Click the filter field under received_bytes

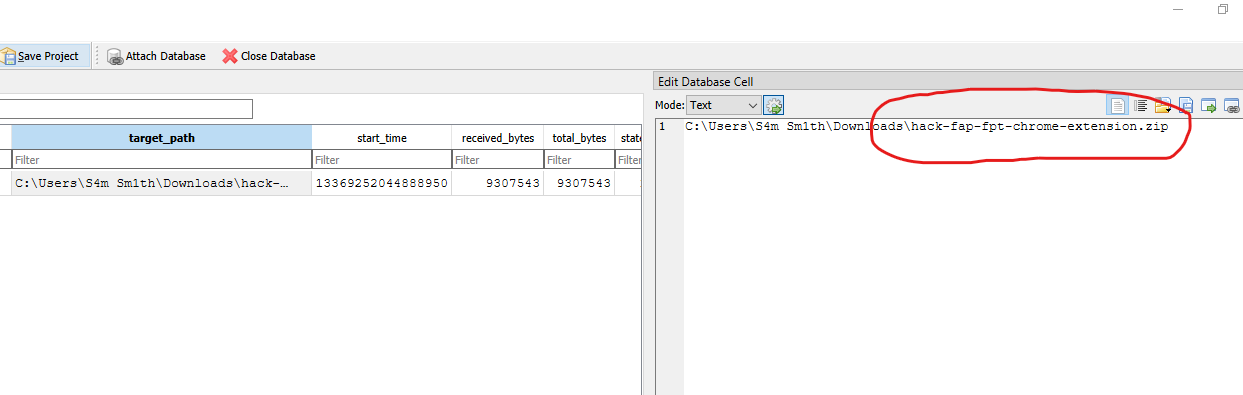click(x=498, y=160)
